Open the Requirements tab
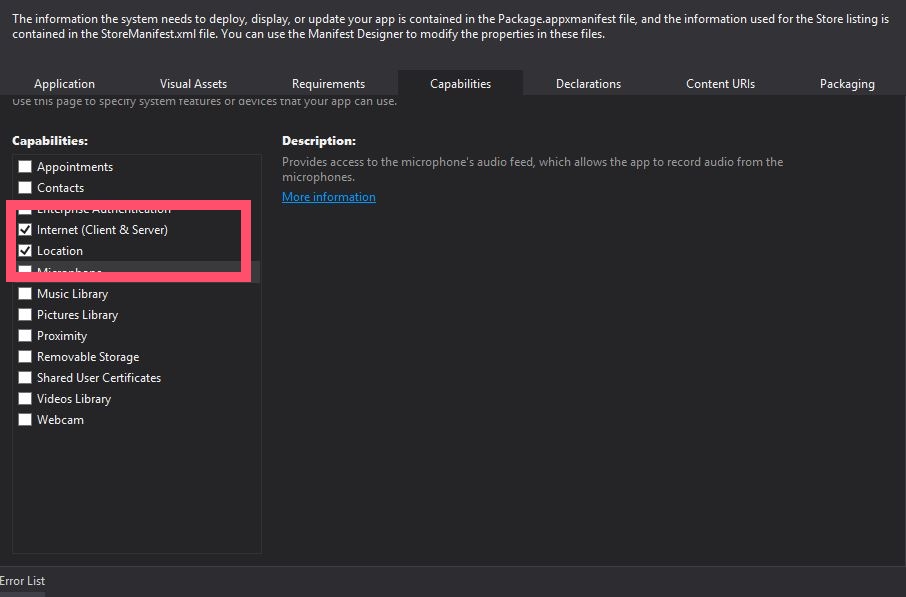 tap(328, 84)
